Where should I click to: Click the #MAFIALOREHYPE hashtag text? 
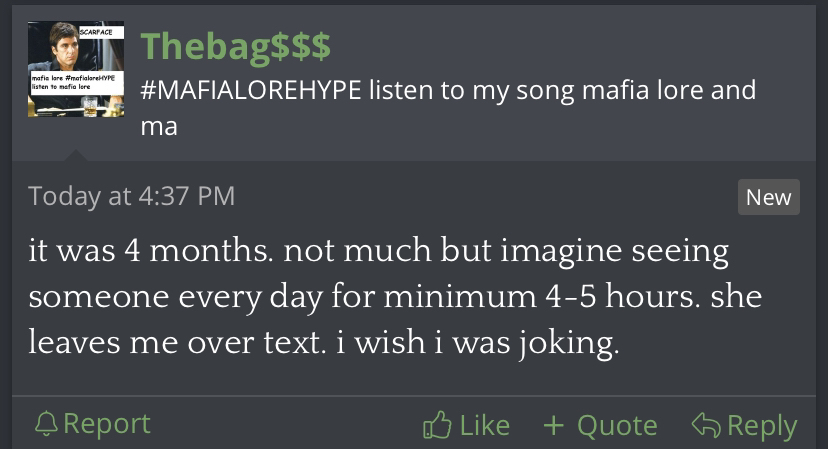click(x=250, y=91)
